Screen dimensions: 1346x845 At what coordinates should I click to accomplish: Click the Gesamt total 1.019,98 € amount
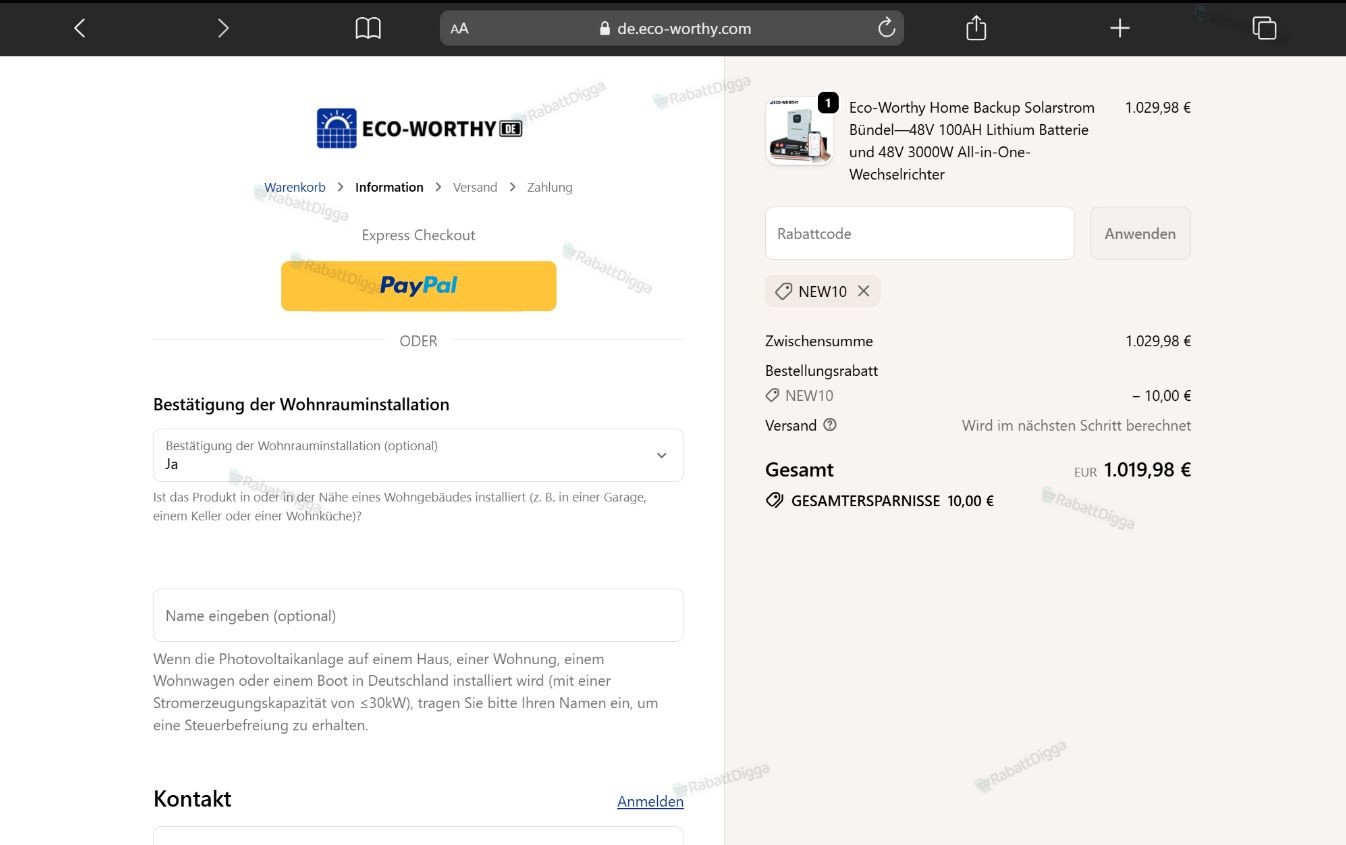click(1147, 470)
